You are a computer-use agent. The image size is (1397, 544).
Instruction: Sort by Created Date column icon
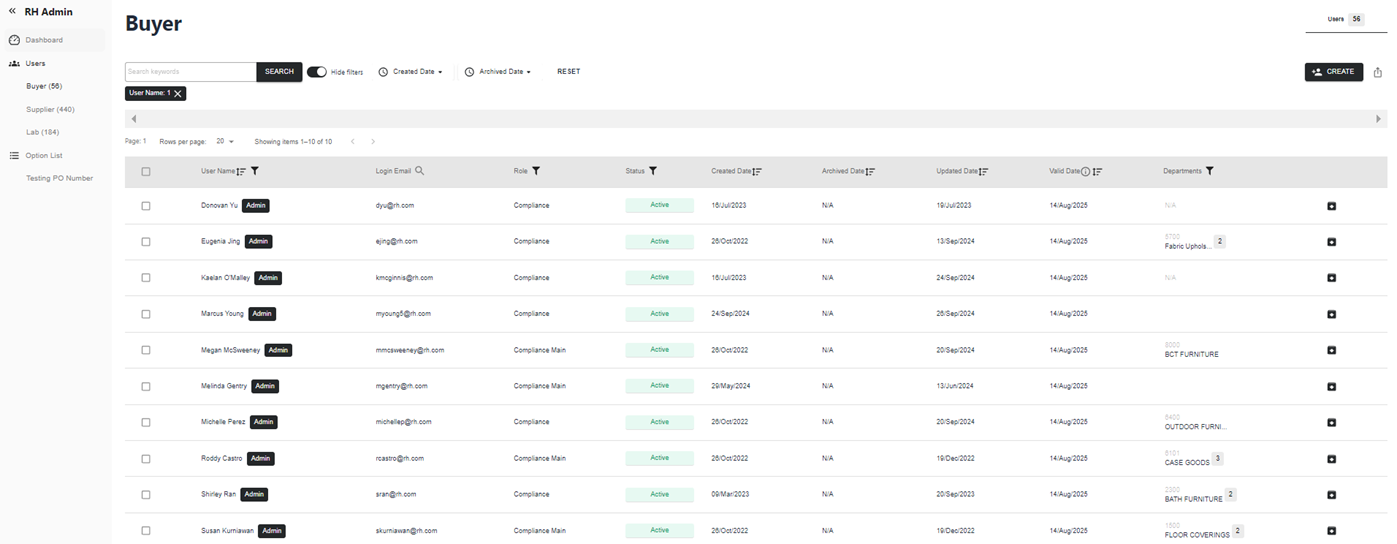[x=757, y=171]
